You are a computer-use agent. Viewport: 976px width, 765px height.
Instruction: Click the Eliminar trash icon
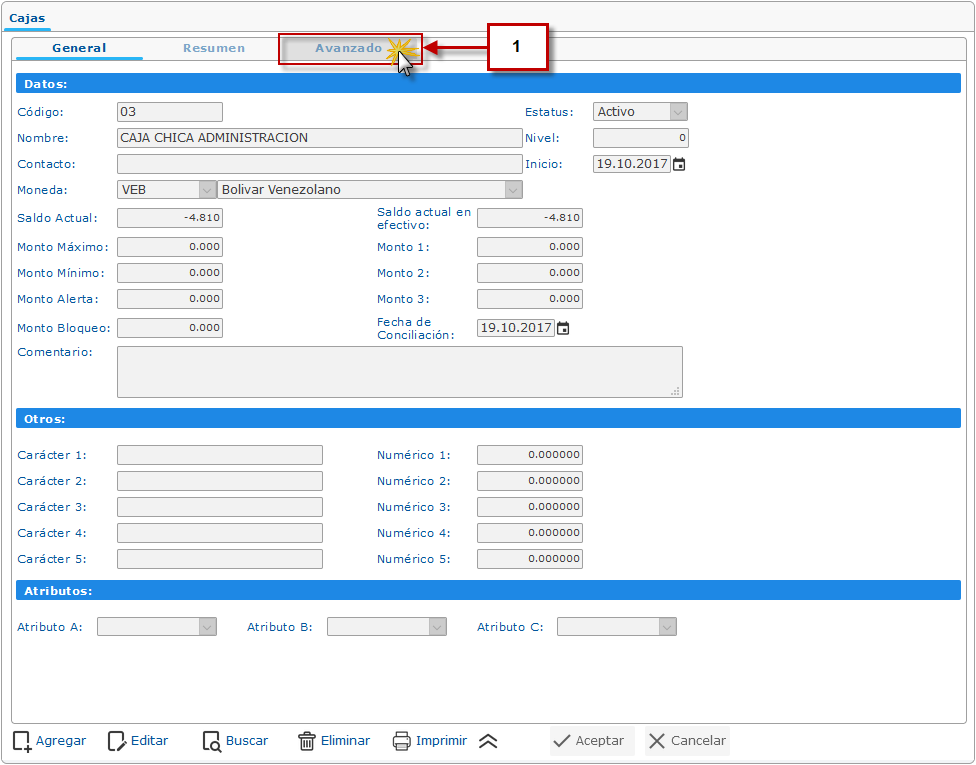307,741
